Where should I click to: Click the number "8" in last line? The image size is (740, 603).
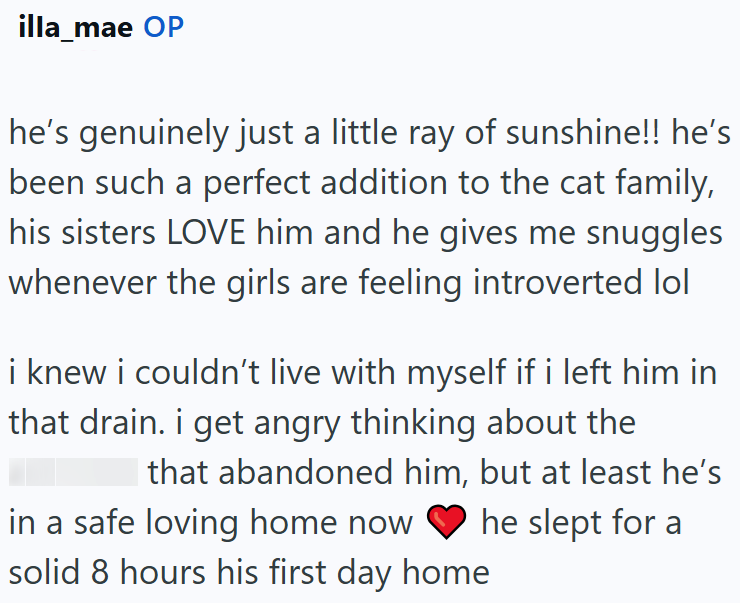tap(100, 572)
